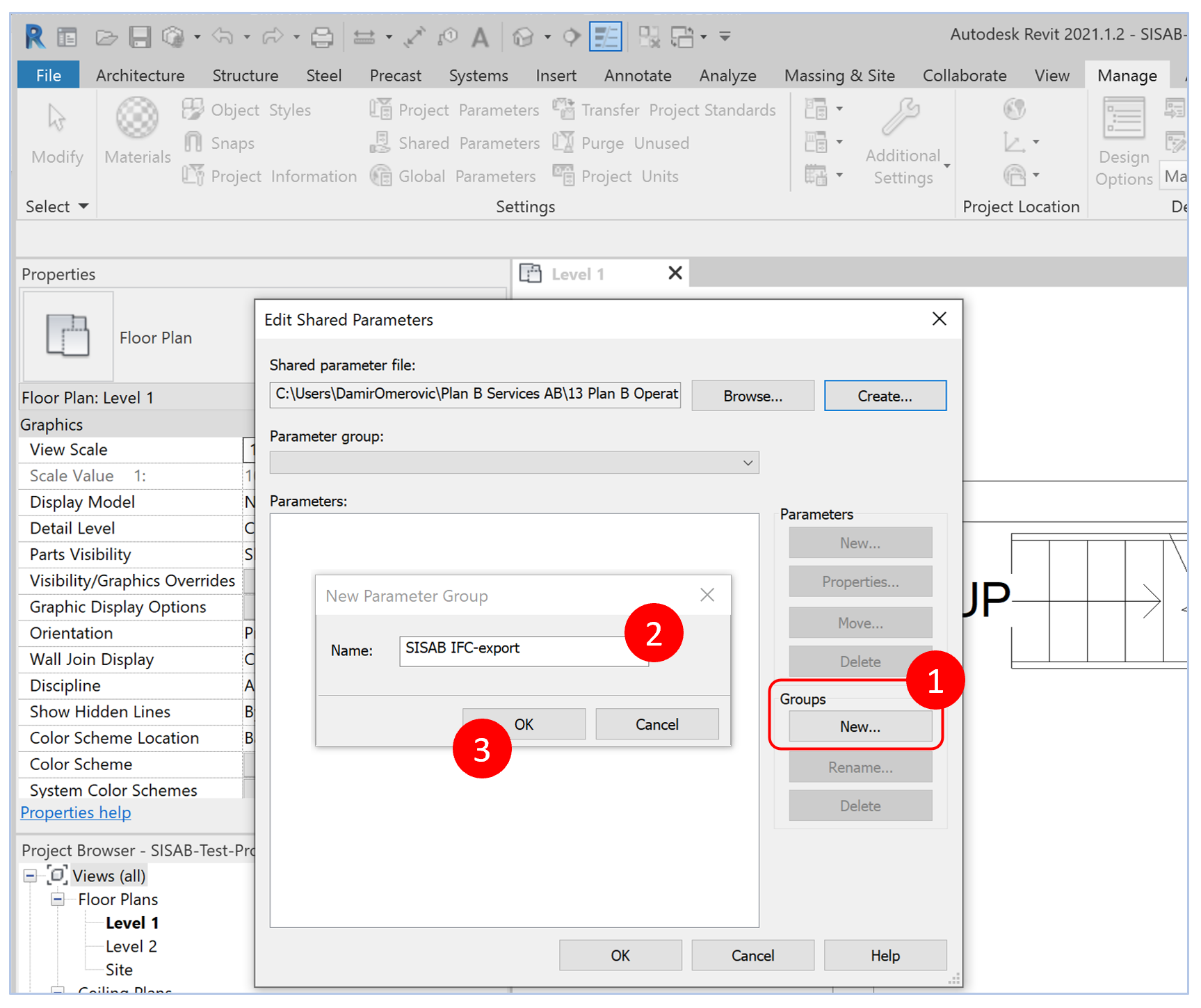Expand the Switch Windows dropdown arrow
This screenshot has width=1201, height=1008.
click(703, 37)
